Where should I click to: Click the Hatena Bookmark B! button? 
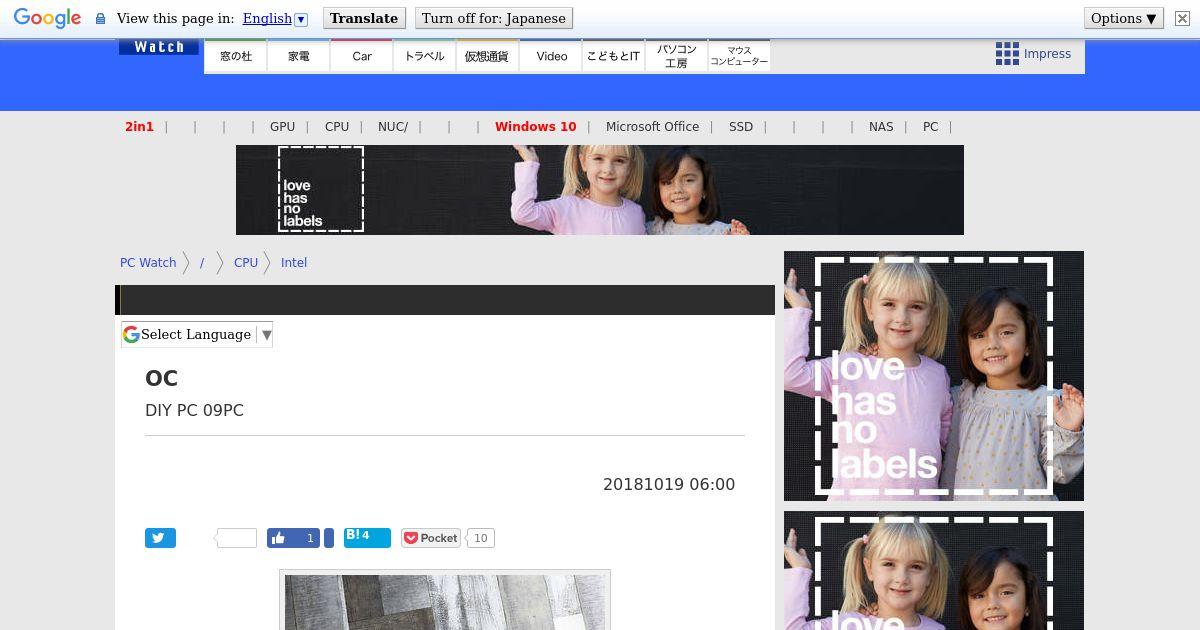point(367,537)
